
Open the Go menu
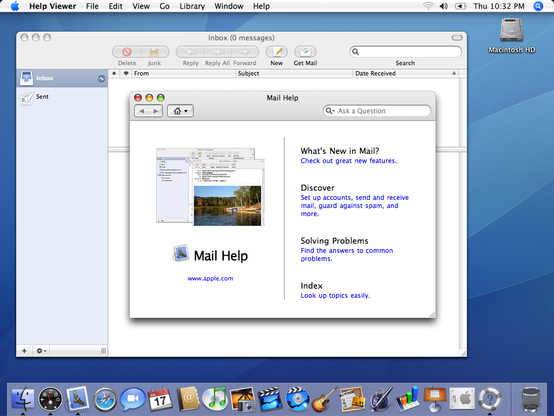164,6
